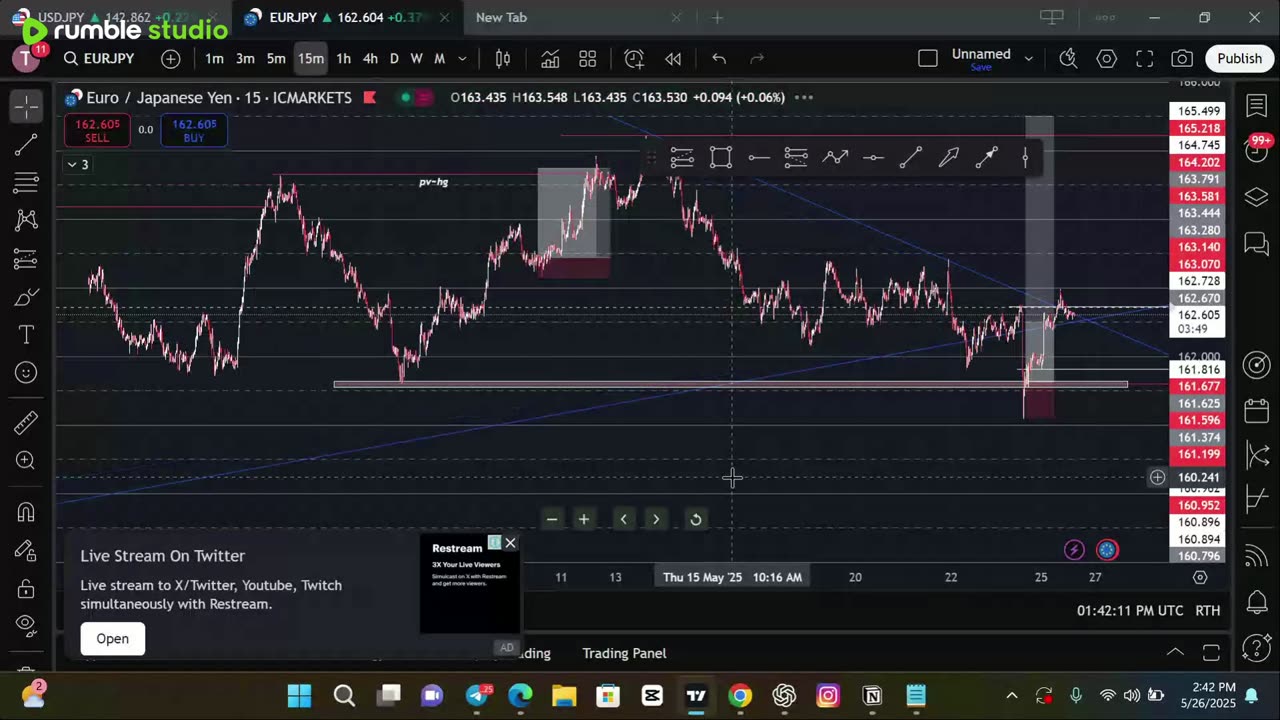This screenshot has height=720, width=1280.
Task: Open the indicators menu
Action: click(x=550, y=59)
